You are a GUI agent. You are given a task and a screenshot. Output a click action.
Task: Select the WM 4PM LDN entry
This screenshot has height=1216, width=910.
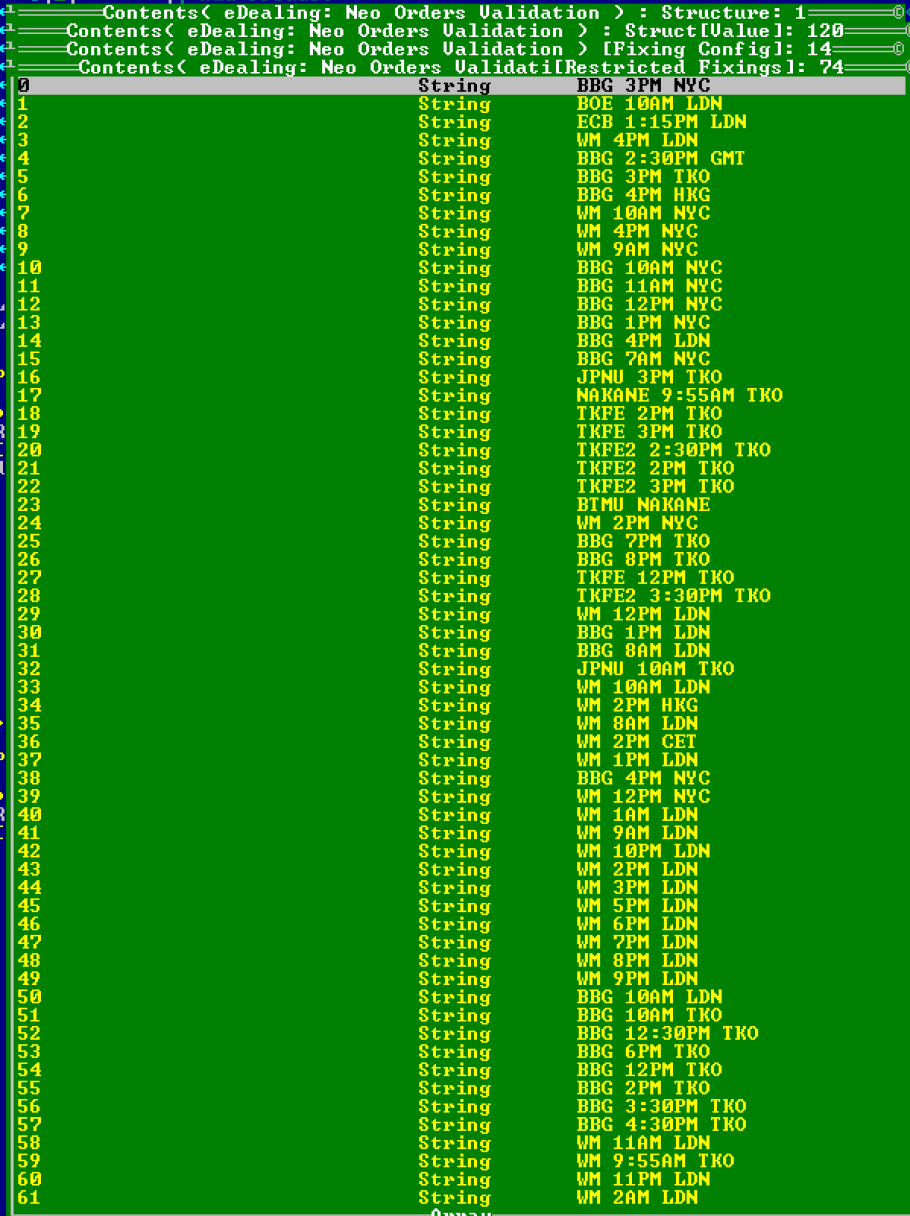(x=637, y=140)
